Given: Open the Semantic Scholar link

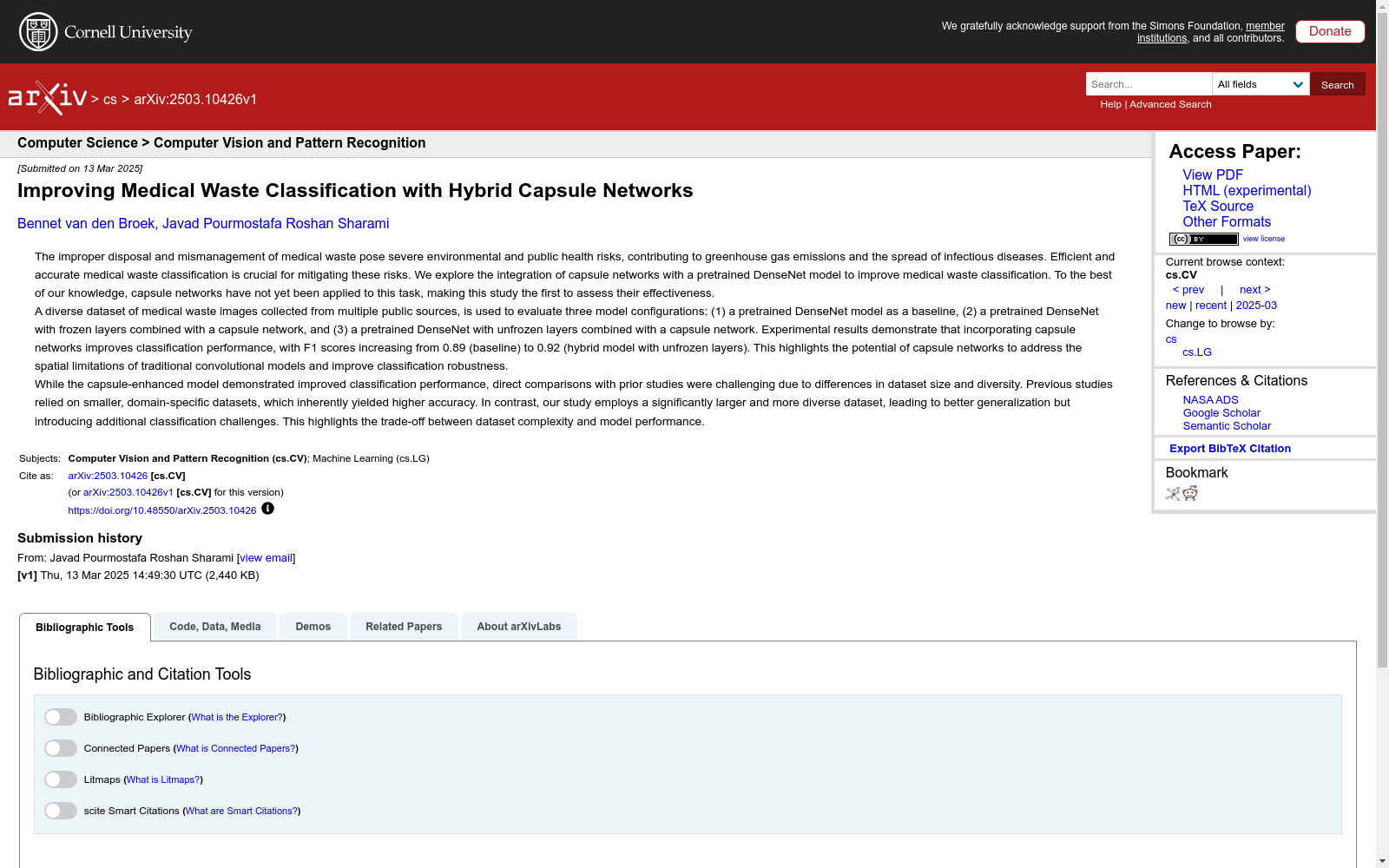Looking at the screenshot, I should click(x=1227, y=426).
